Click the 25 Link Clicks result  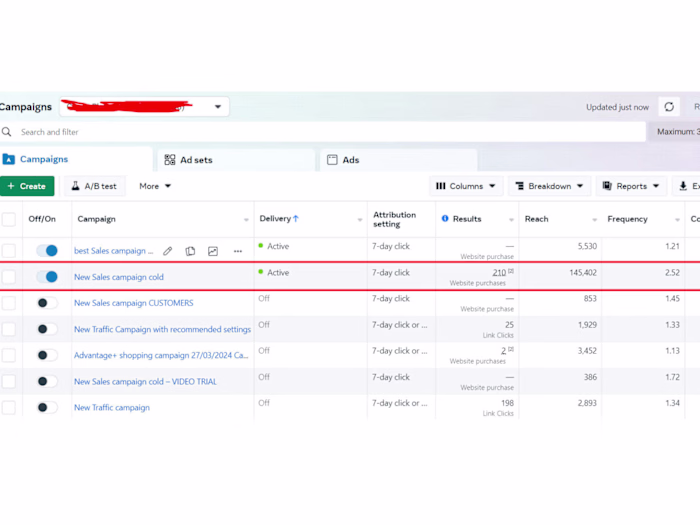[x=509, y=325]
